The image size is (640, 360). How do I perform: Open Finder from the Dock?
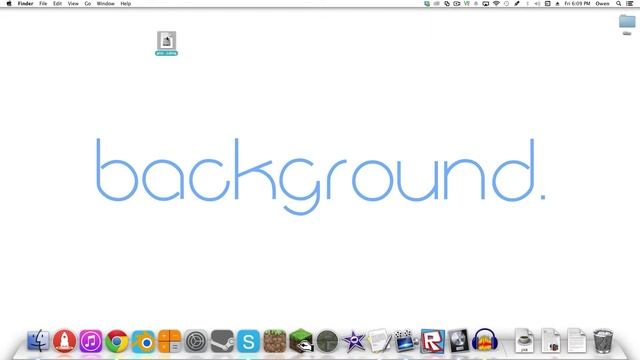point(38,340)
